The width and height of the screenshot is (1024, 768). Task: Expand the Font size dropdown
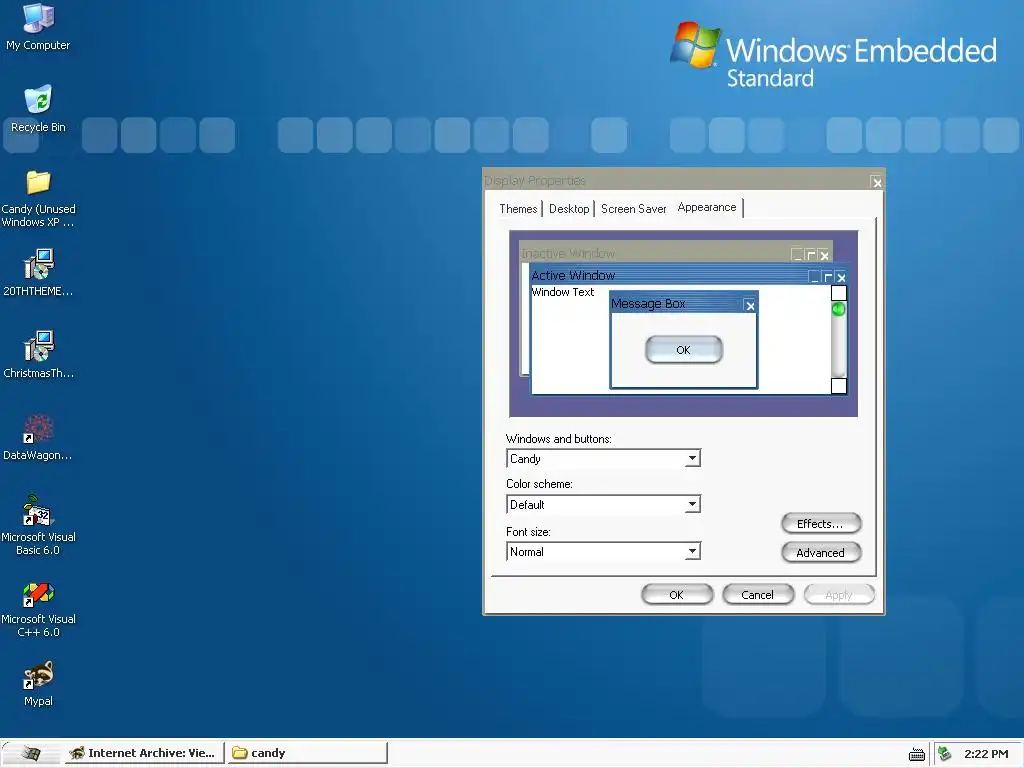(692, 551)
